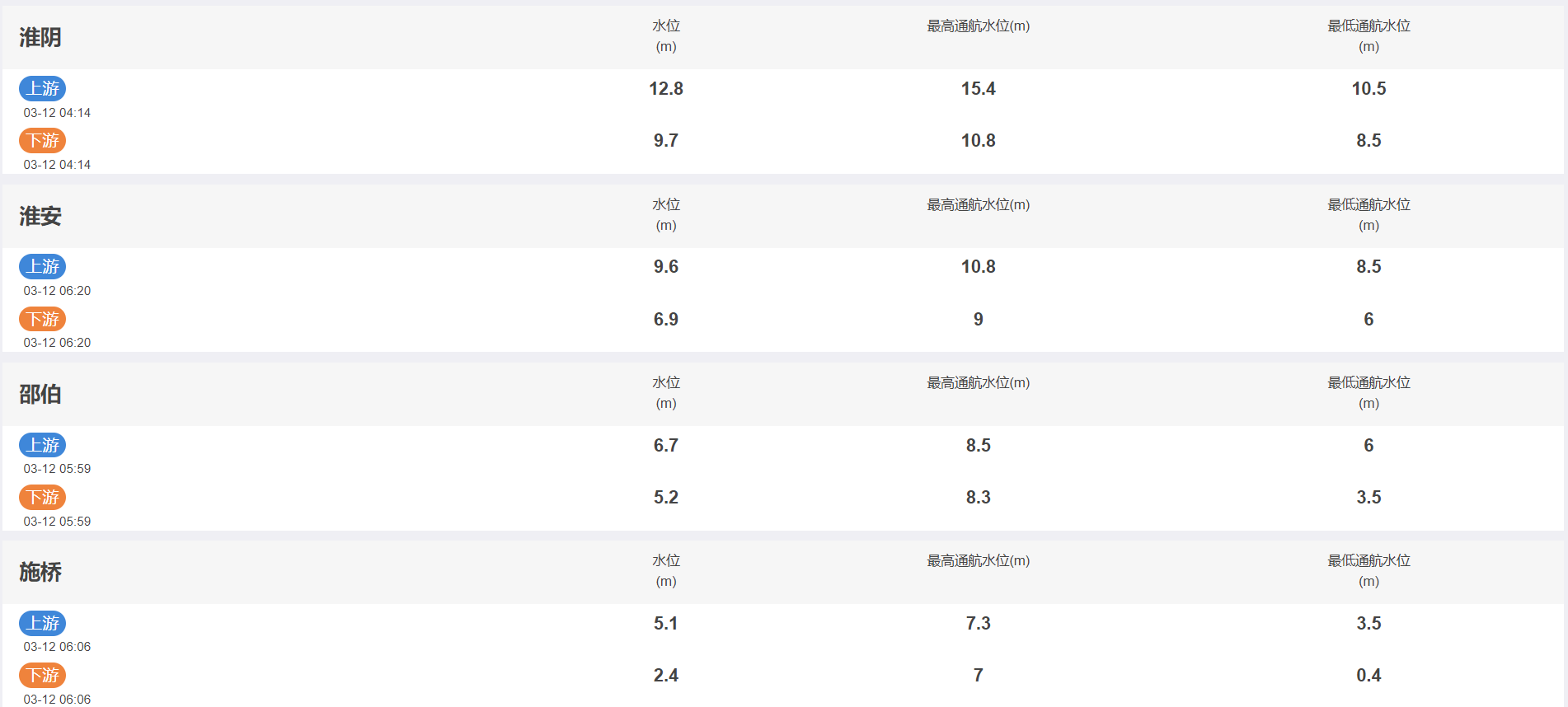Click the 淮安 upstream 上游 blue badge

pos(43,266)
